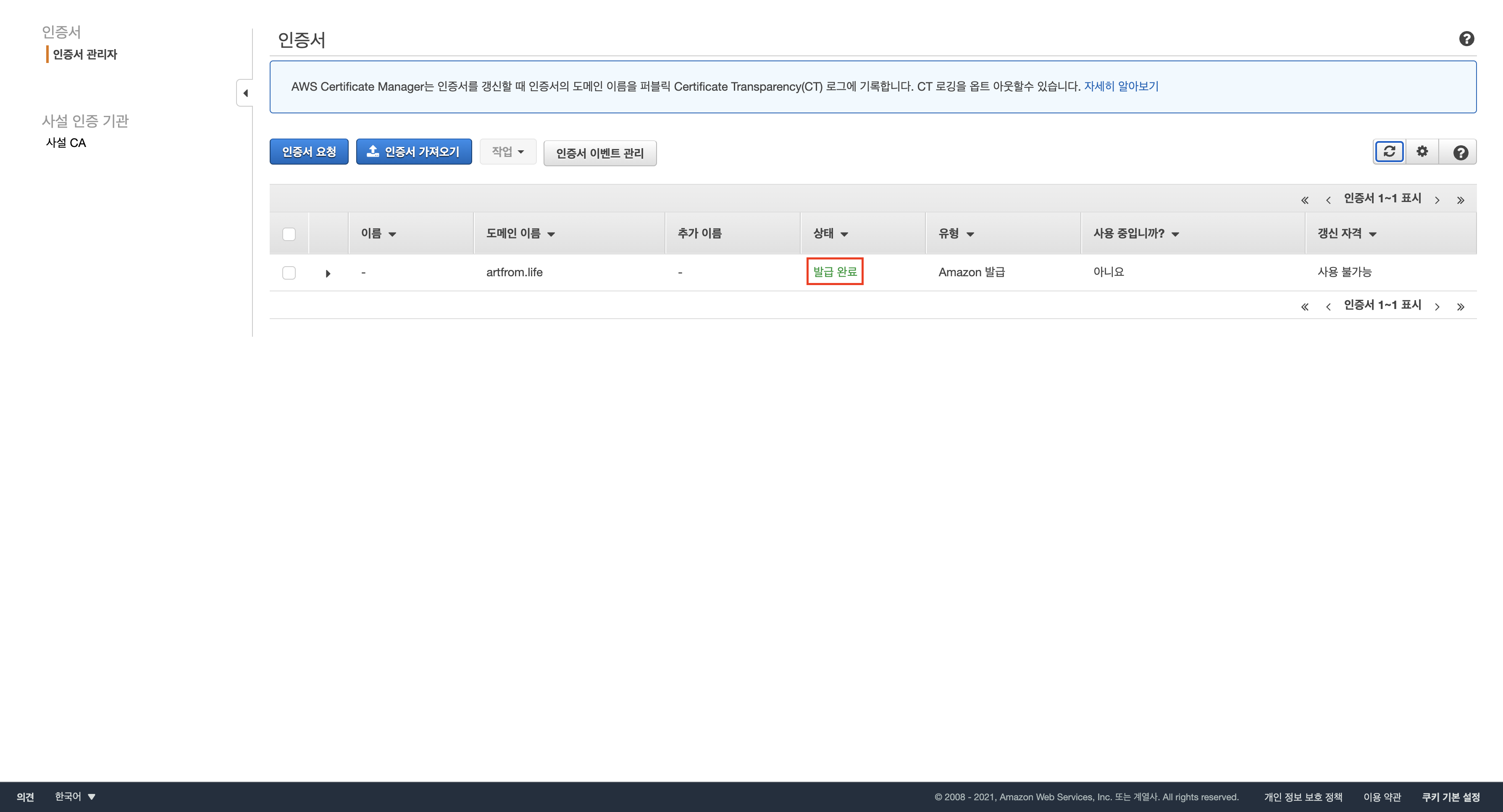Click 자세히 알아보기 link
The width and height of the screenshot is (1503, 812).
pyautogui.click(x=1121, y=86)
